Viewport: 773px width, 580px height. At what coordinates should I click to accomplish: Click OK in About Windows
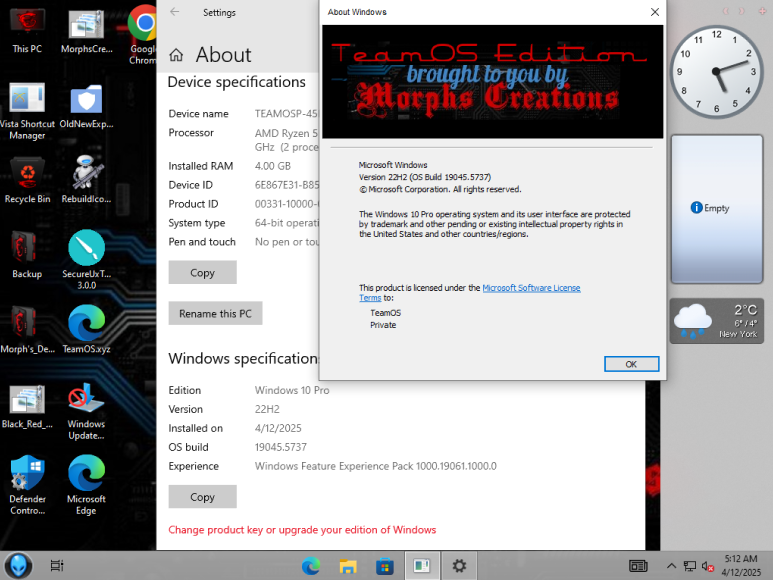632,364
